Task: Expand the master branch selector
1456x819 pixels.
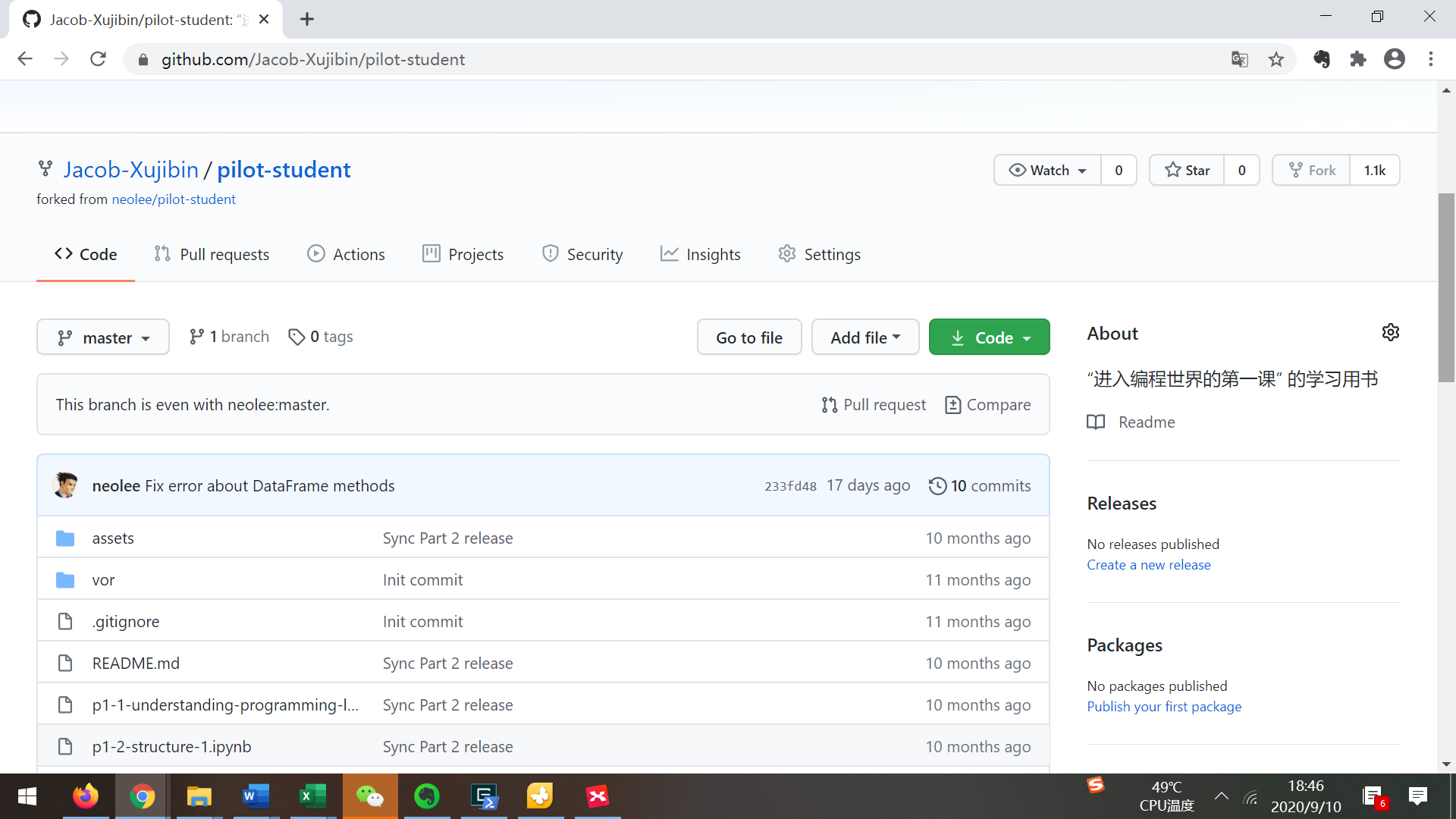Action: pyautogui.click(x=102, y=337)
